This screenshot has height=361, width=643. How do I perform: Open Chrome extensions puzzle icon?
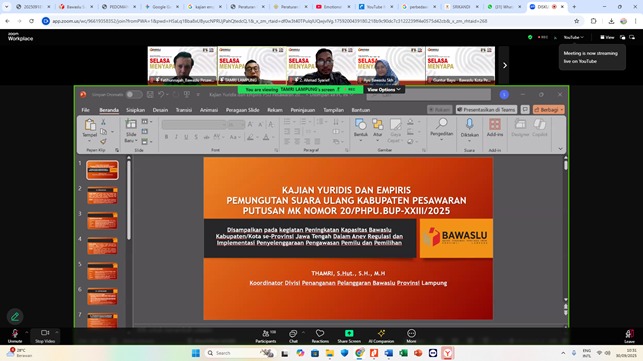[x=593, y=21]
